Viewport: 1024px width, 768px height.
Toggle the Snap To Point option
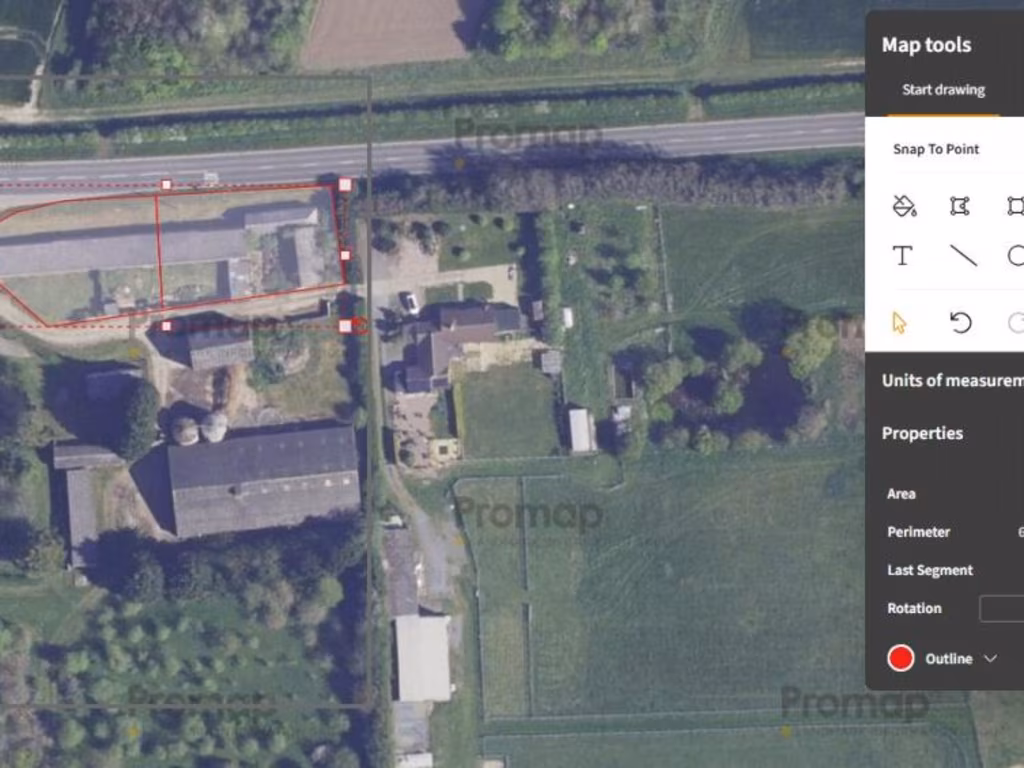click(x=936, y=149)
